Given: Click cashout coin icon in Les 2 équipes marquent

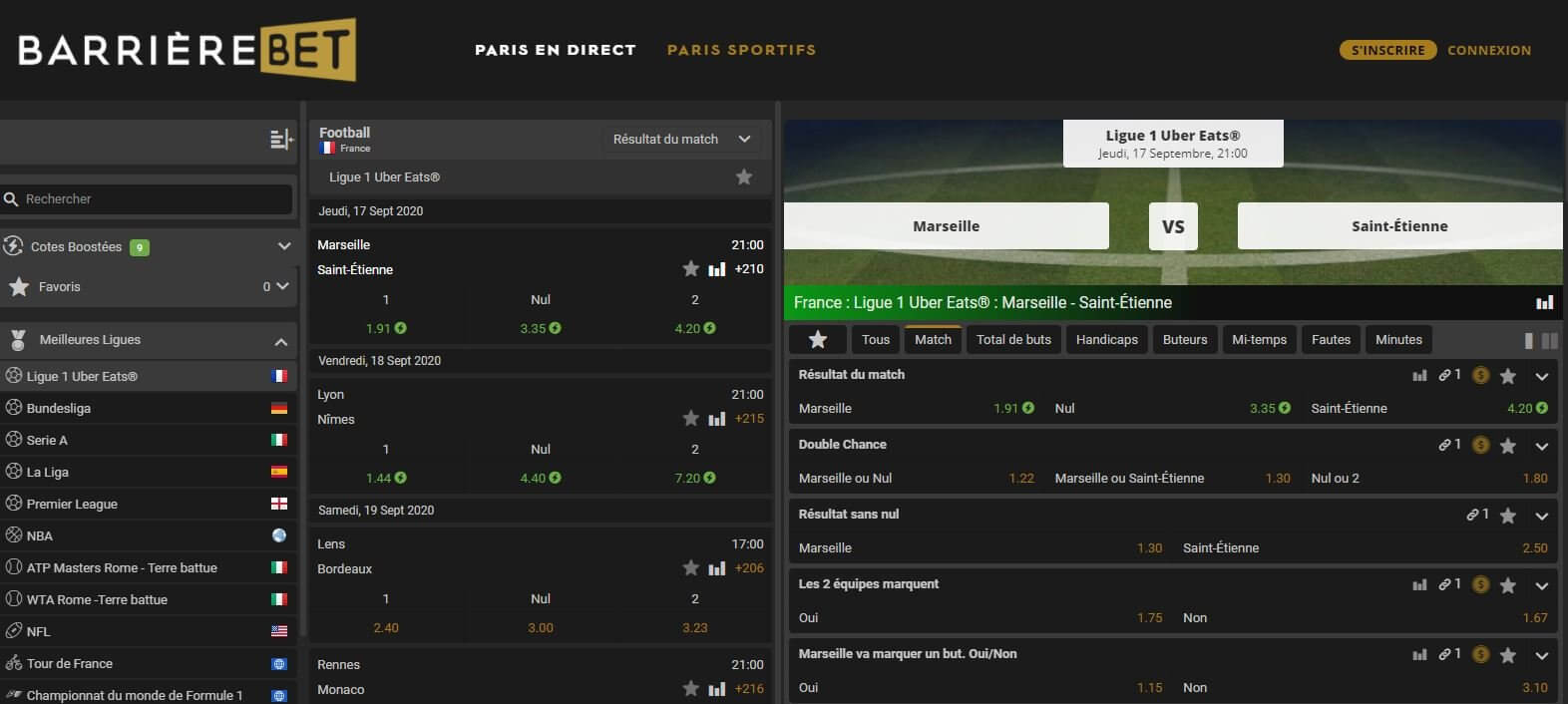Looking at the screenshot, I should click(1480, 584).
